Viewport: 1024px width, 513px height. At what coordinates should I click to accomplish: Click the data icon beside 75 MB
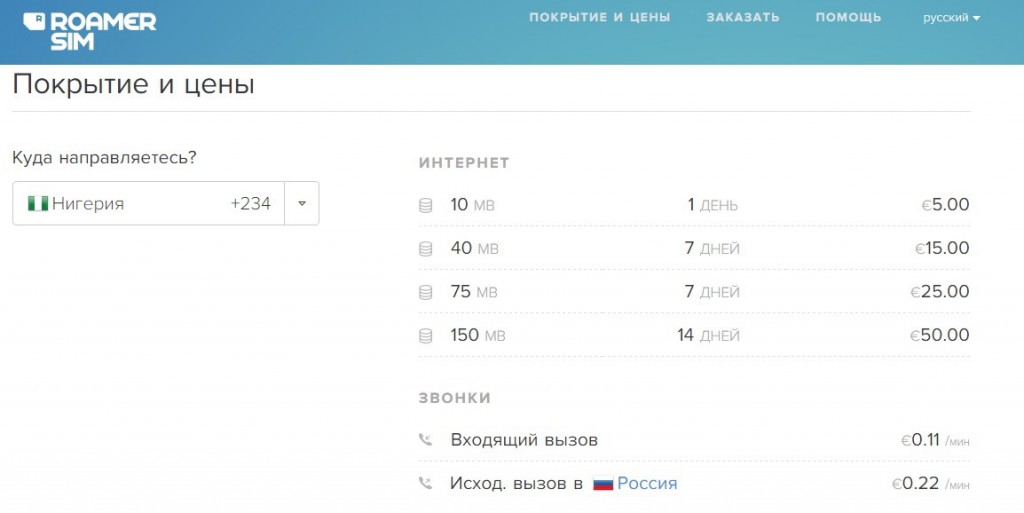426,292
